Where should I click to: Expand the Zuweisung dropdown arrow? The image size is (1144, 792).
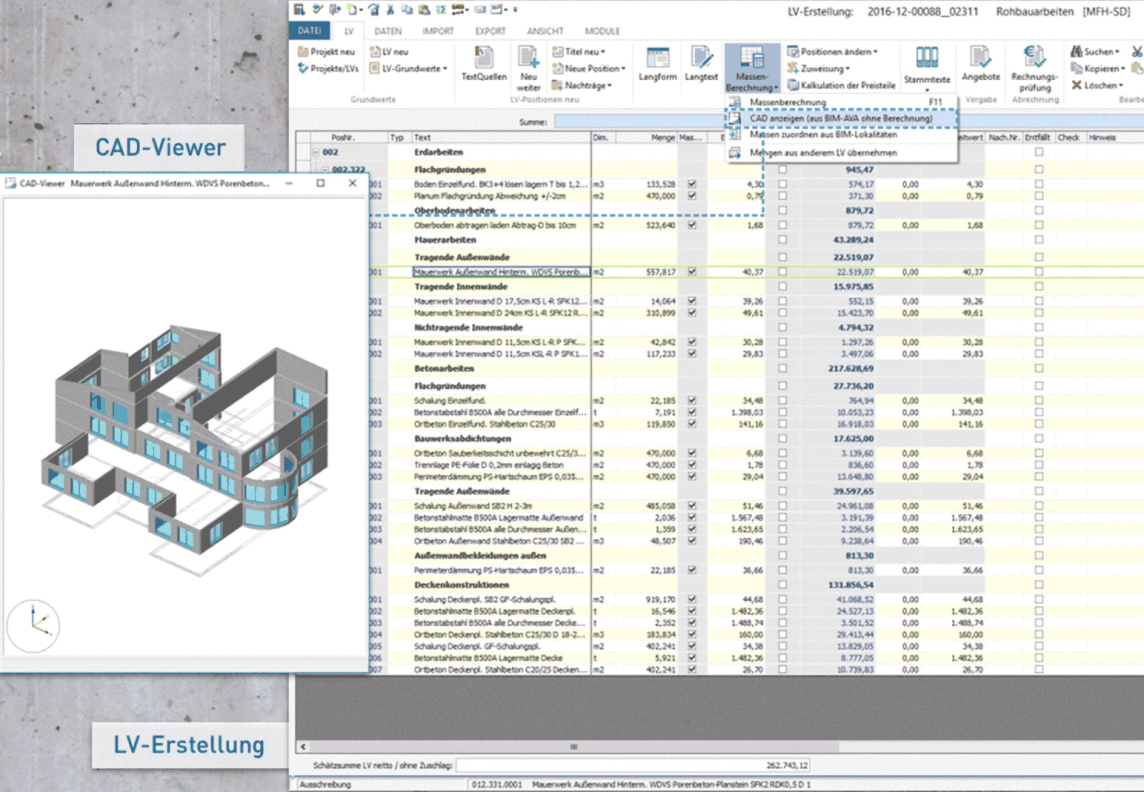[x=848, y=69]
